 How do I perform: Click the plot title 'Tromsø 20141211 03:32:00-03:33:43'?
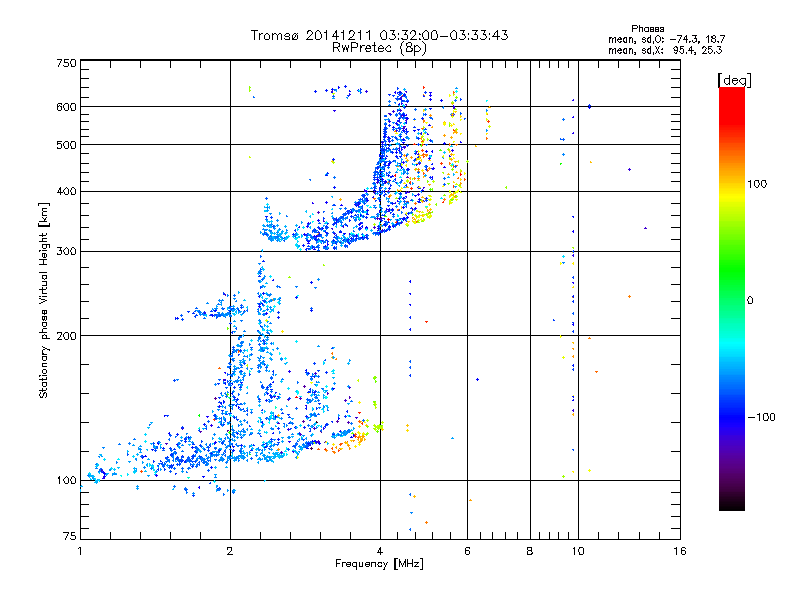coord(380,35)
